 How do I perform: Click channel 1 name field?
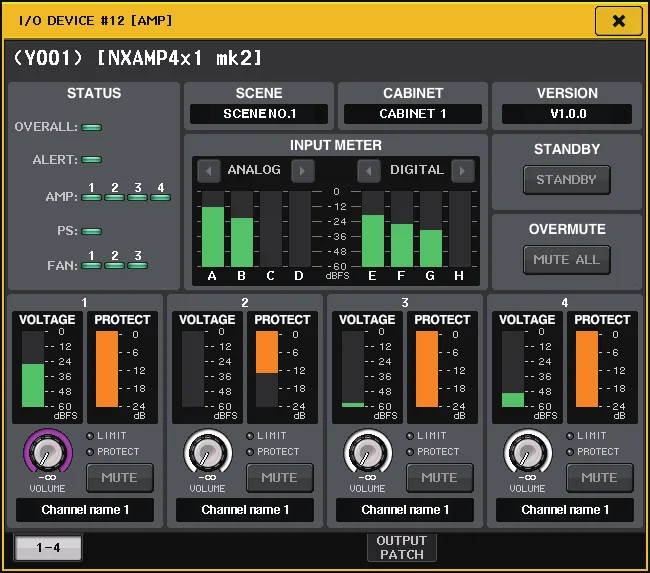click(85, 510)
